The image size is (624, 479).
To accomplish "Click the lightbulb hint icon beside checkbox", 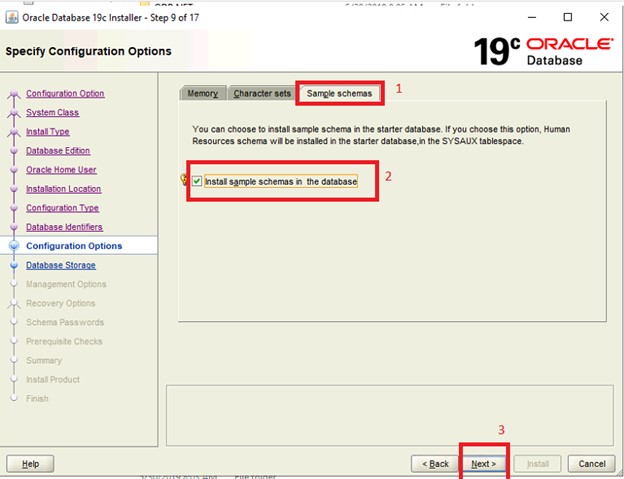I will pos(184,180).
